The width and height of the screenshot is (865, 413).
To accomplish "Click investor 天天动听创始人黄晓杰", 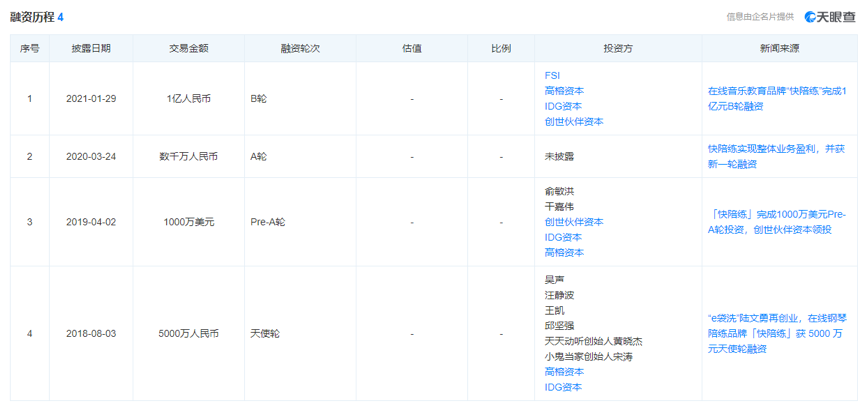I will pos(593,341).
